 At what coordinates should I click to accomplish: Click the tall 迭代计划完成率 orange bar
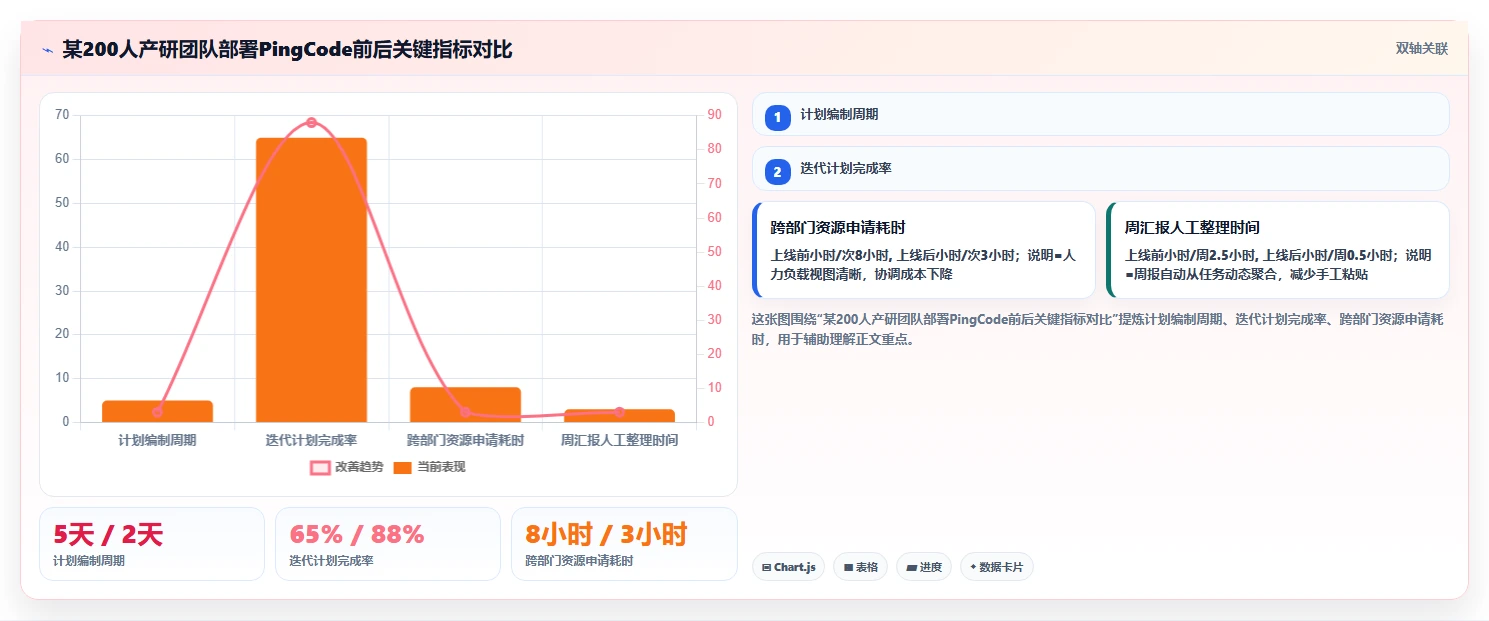coord(311,280)
